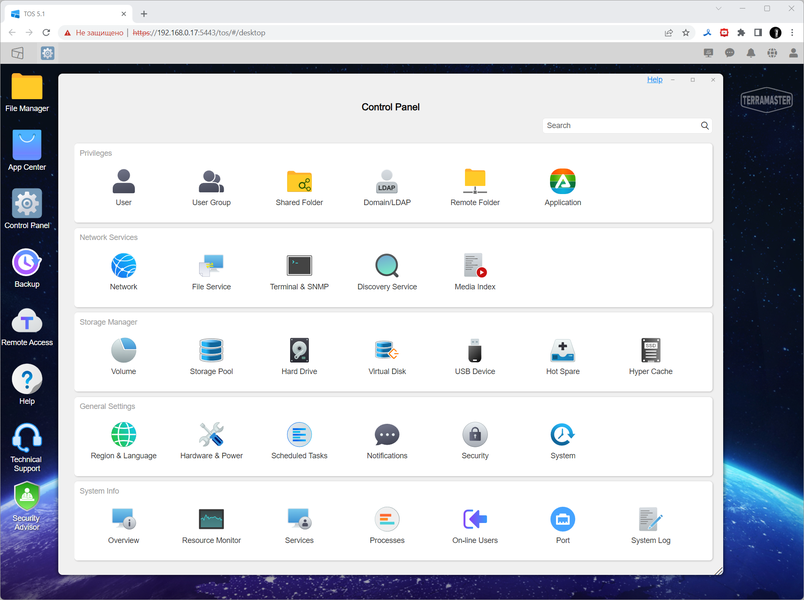
Task: Open Control Panel desktop shortcut
Action: pyautogui.click(x=27, y=209)
